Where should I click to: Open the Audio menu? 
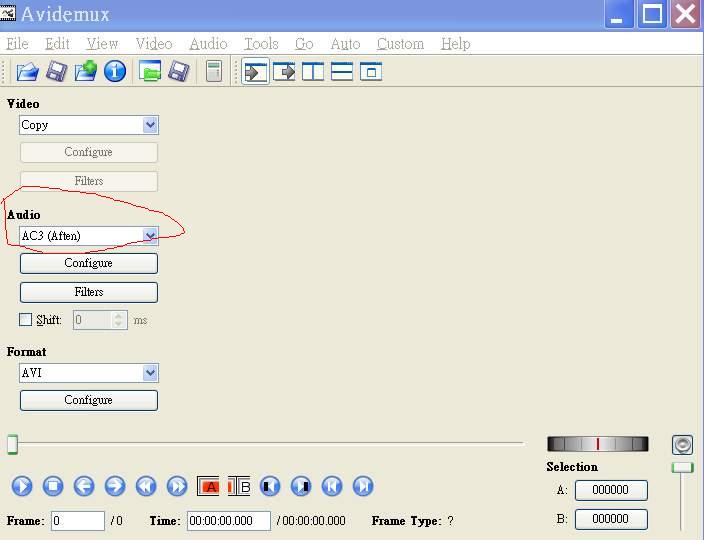pyautogui.click(x=208, y=44)
